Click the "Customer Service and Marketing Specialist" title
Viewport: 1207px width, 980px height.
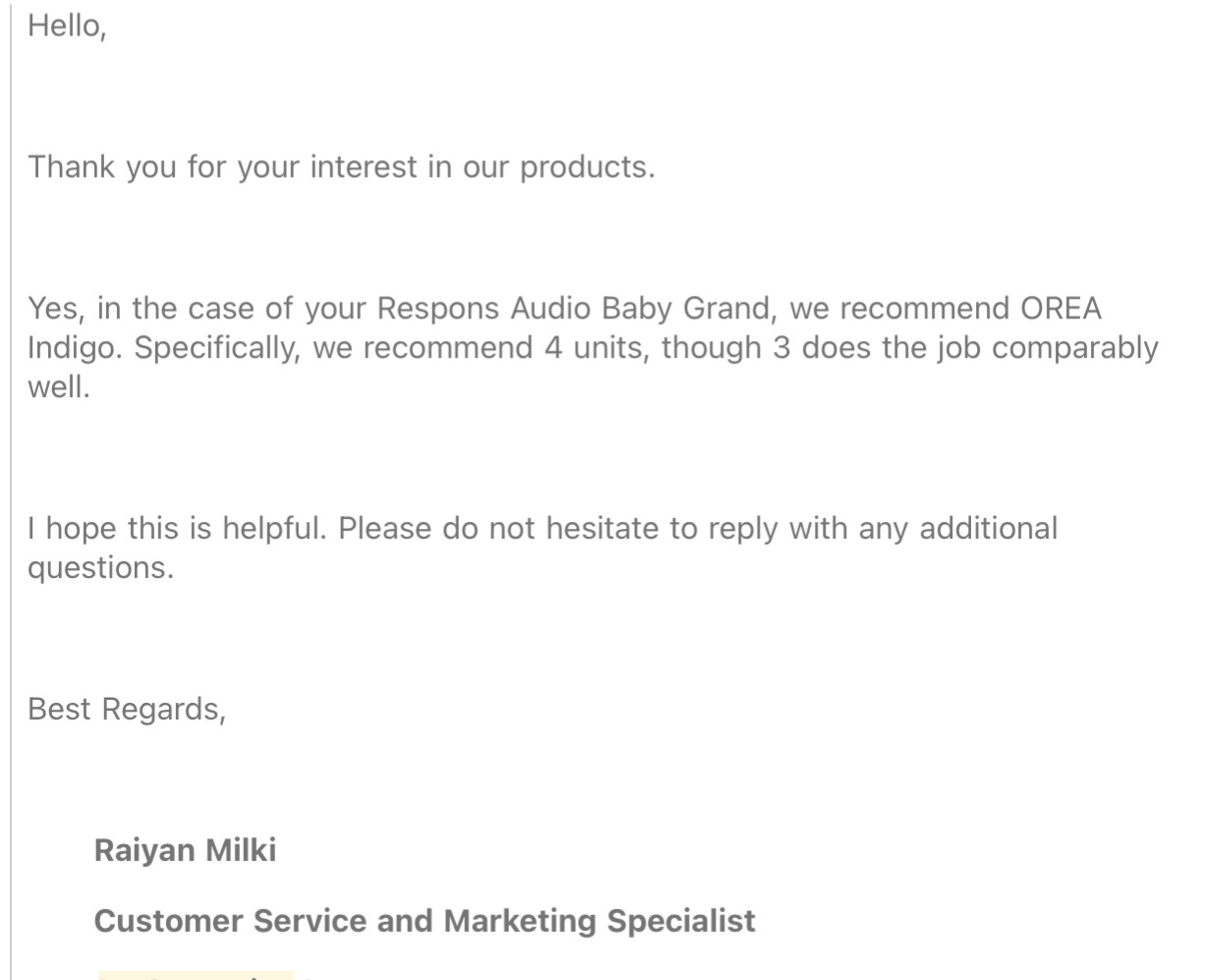pyautogui.click(x=425, y=921)
